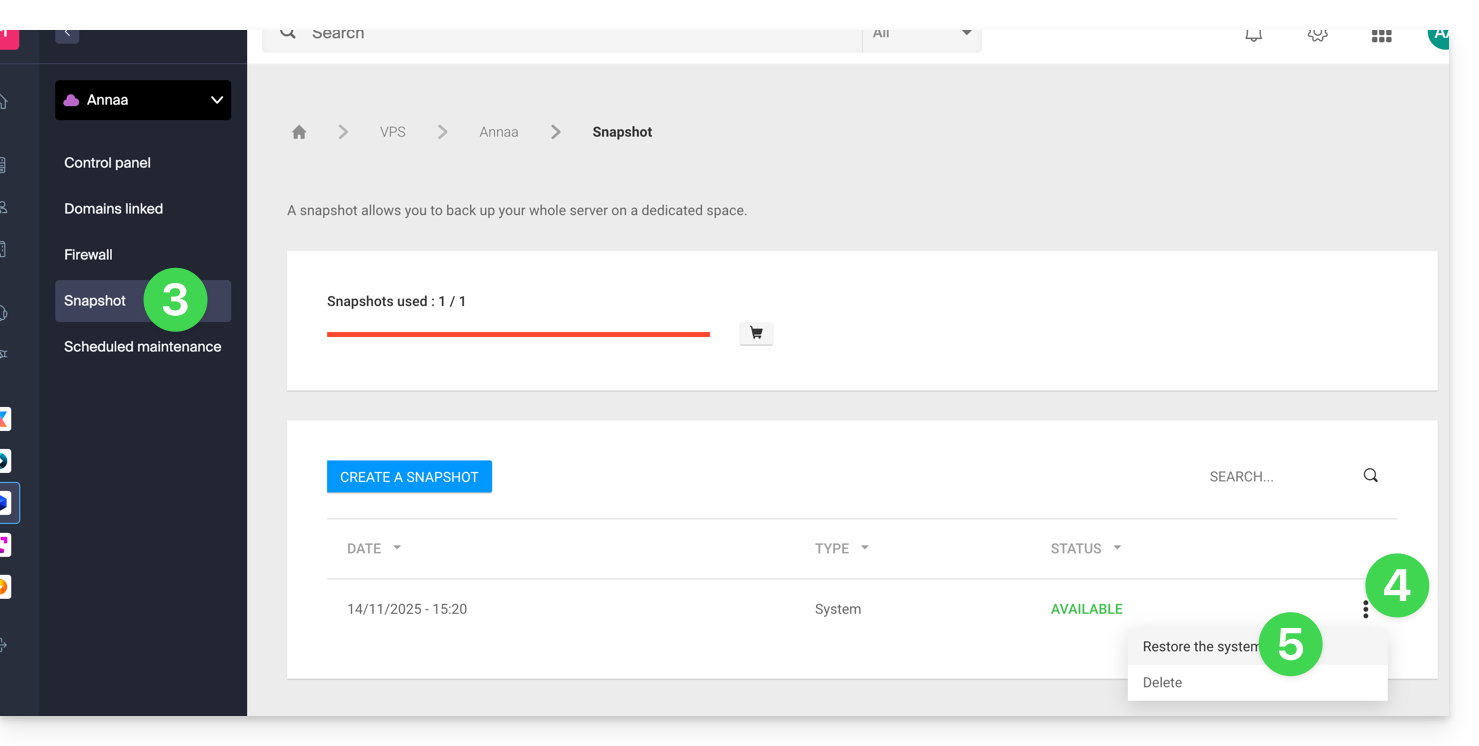Open Firewall in the sidebar

coord(88,255)
